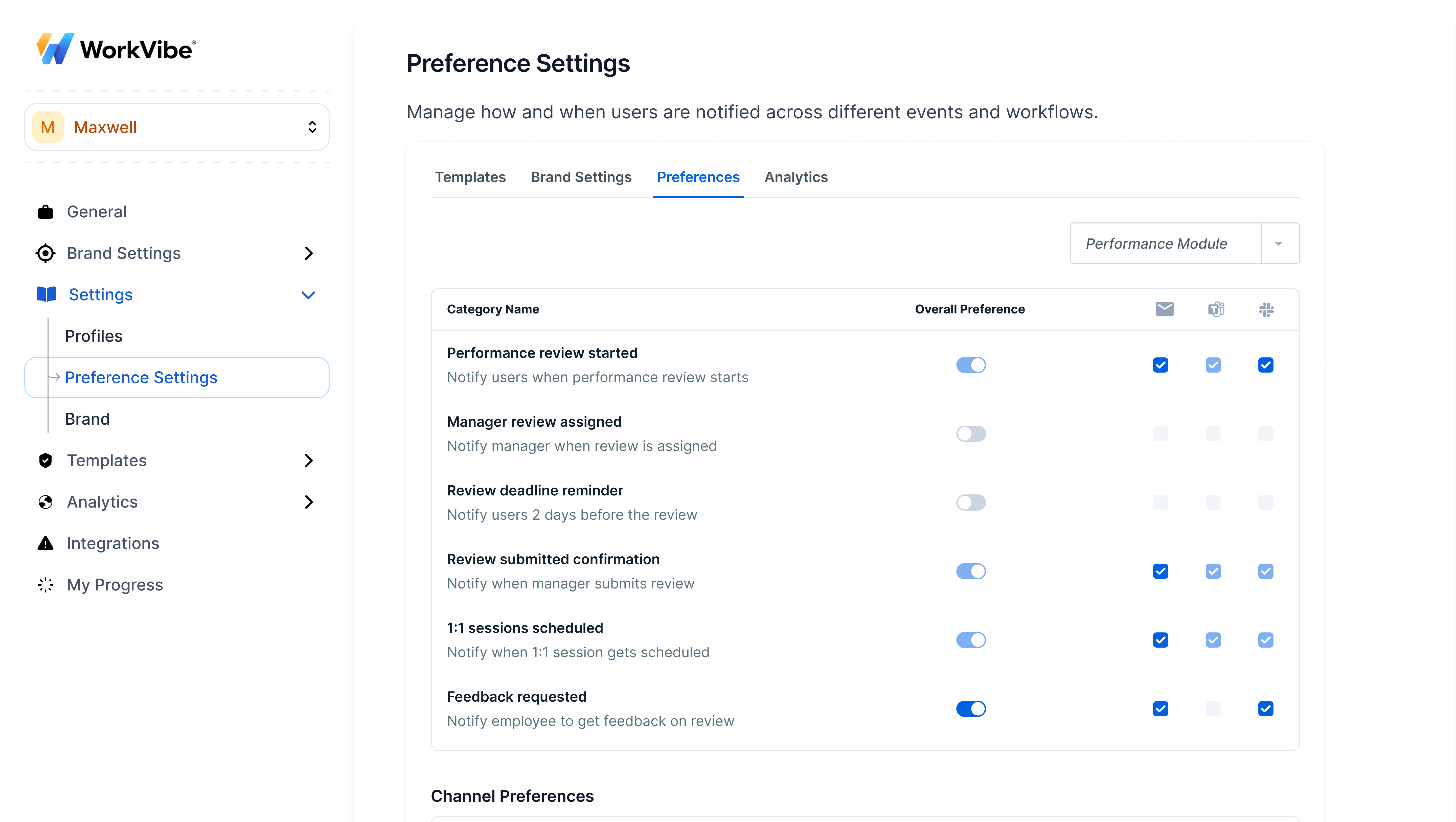Click the Microsoft Teams channel icon

click(1216, 309)
